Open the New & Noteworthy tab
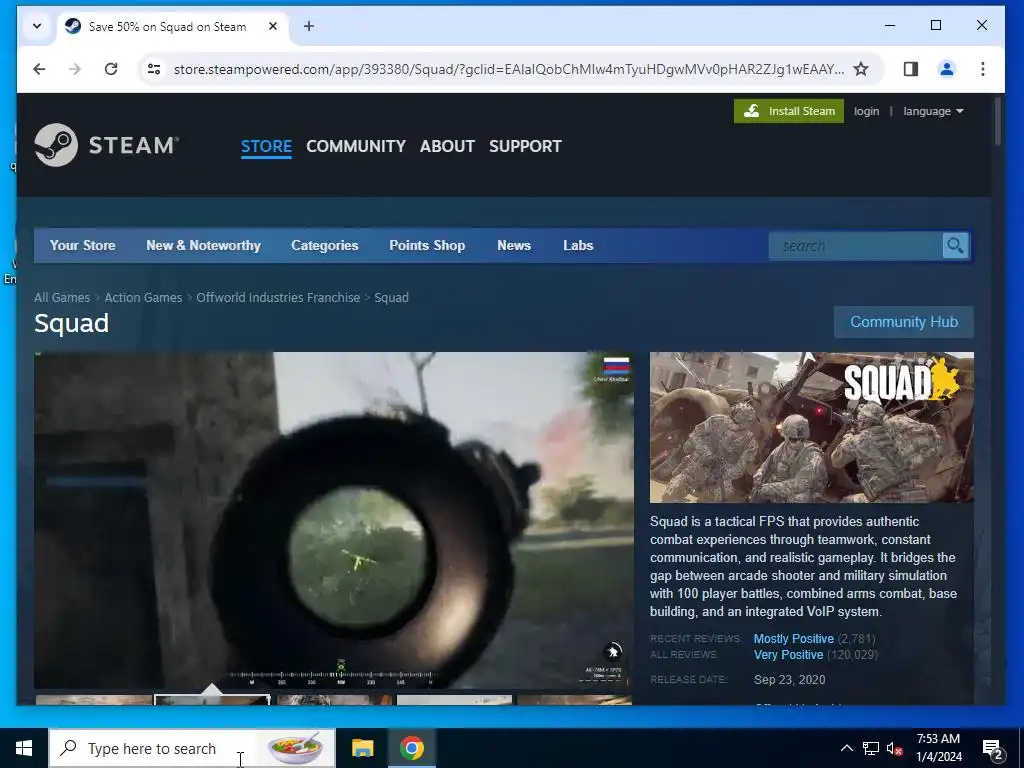 coord(203,246)
